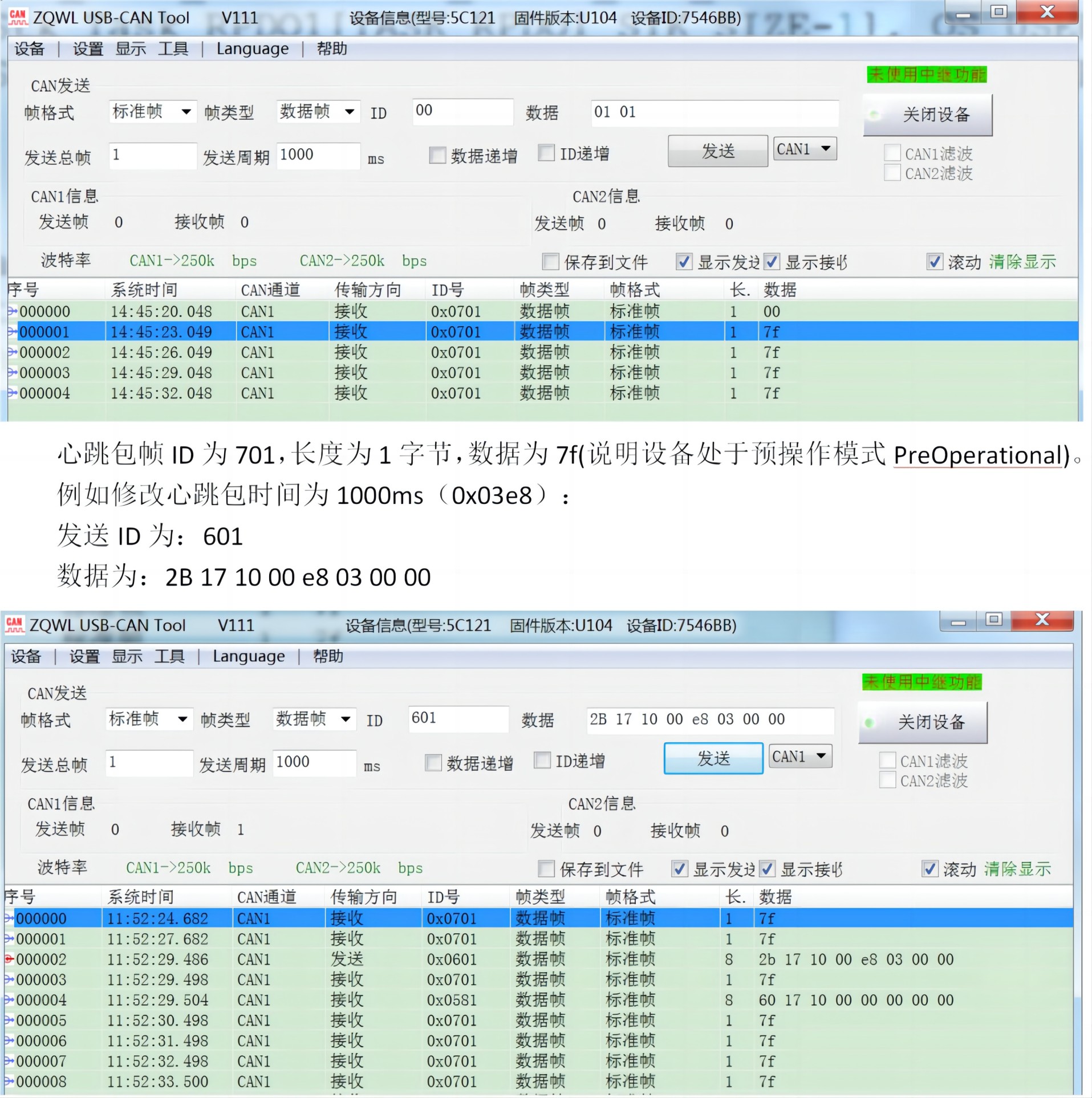Screen dimensions: 1092x1098
Task: Expand 数据帧 frame type dropdown in lower window
Action: (x=314, y=719)
